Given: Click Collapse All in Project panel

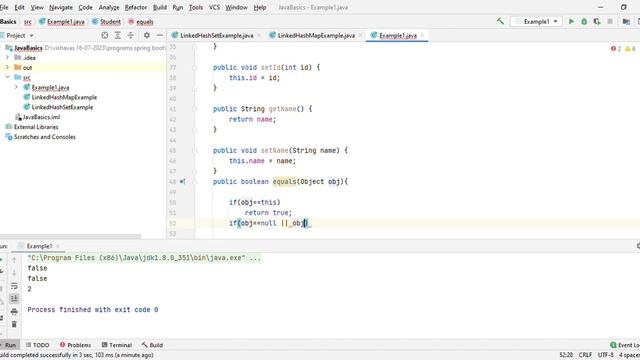Looking at the screenshot, I should tap(131, 36).
